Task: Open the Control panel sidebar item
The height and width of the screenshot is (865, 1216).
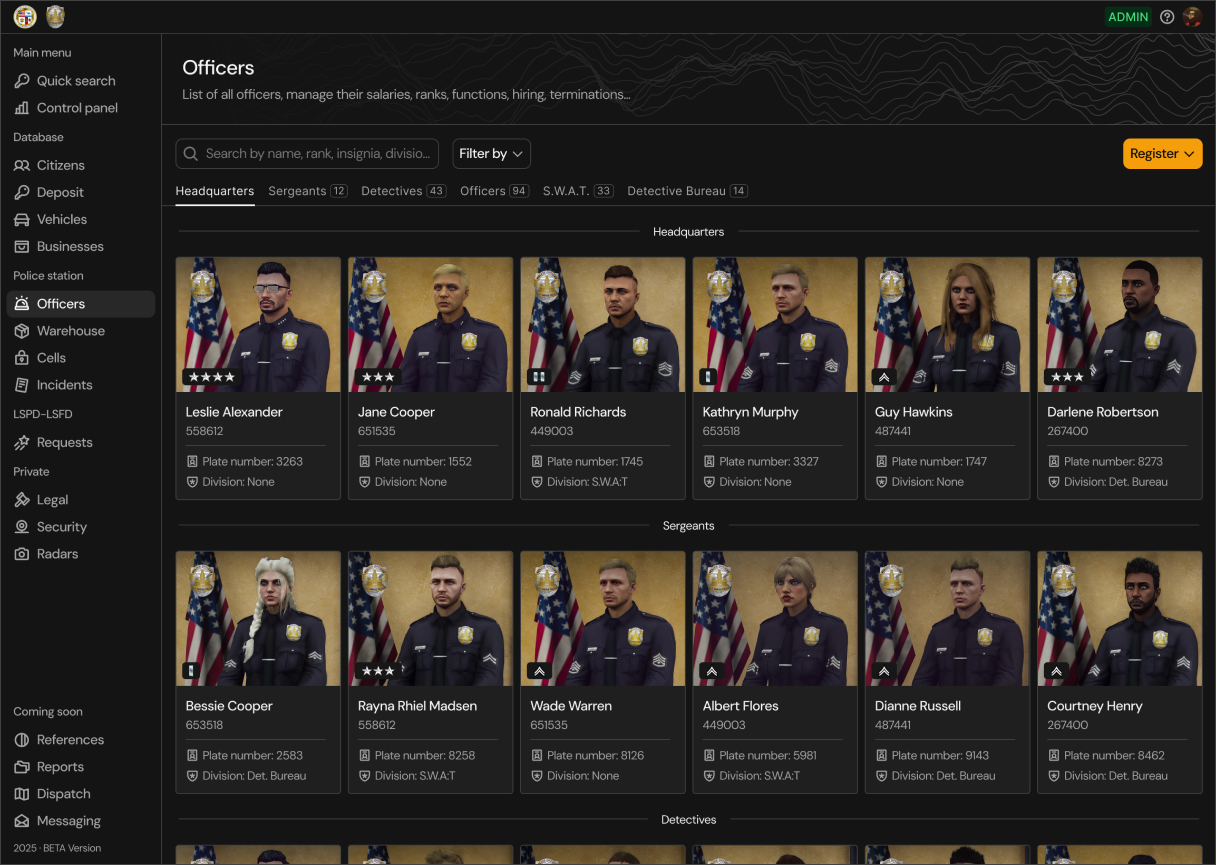Action: click(80, 108)
